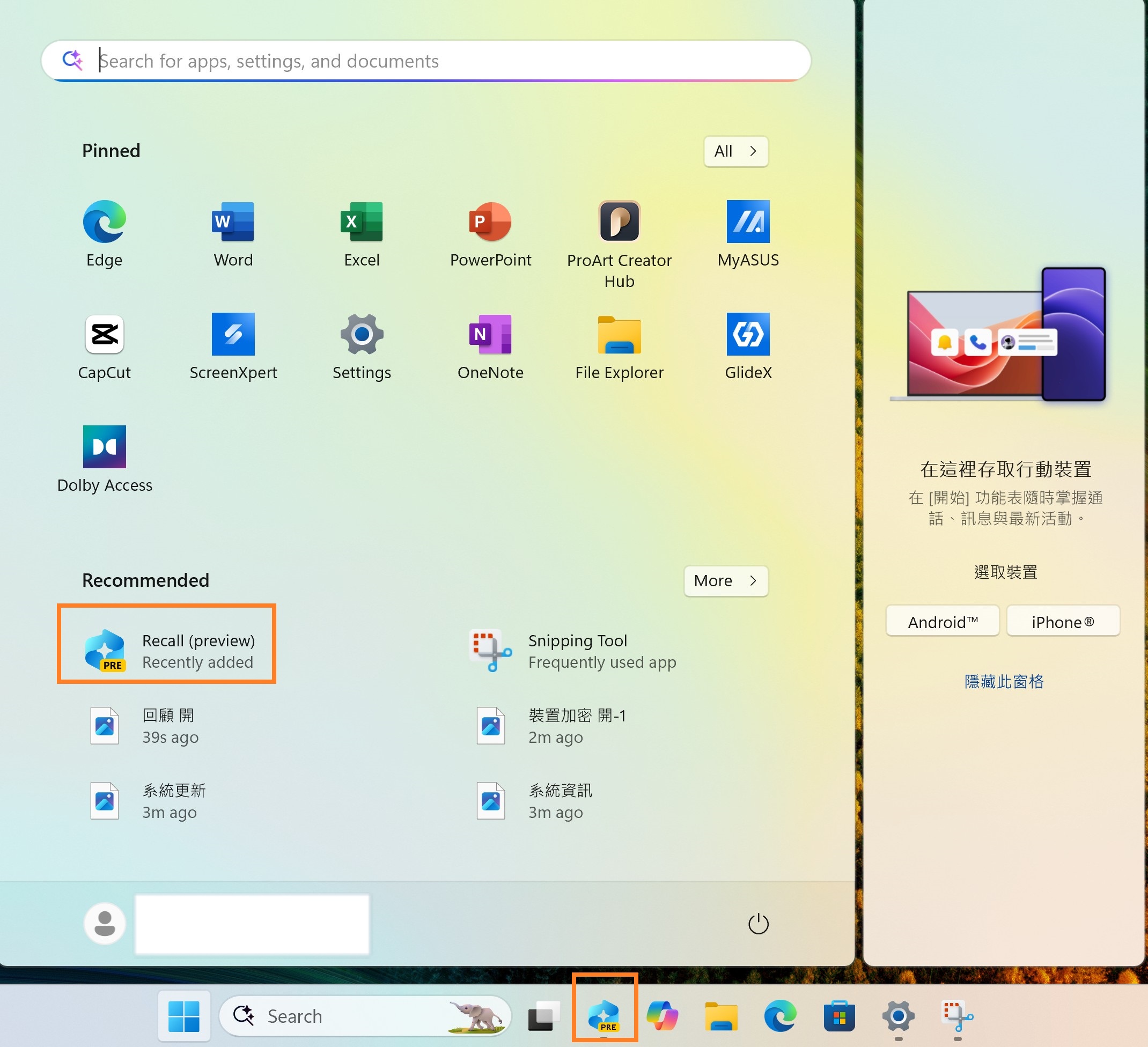This screenshot has height=1047, width=1148.
Task: Open File Explorer from pinned apps
Action: pos(619,346)
